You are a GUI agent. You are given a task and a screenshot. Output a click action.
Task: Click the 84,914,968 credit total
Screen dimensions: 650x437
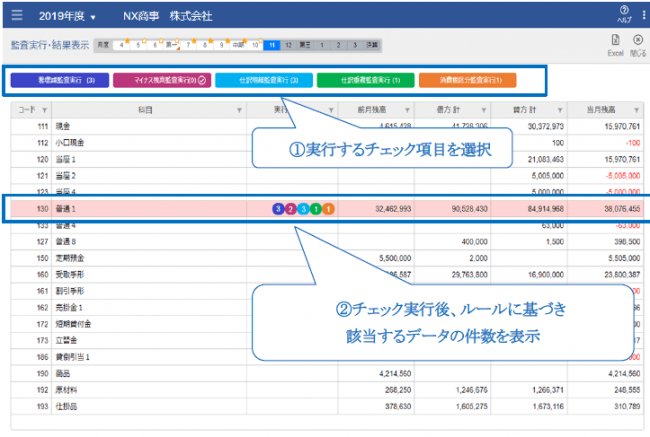click(546, 209)
